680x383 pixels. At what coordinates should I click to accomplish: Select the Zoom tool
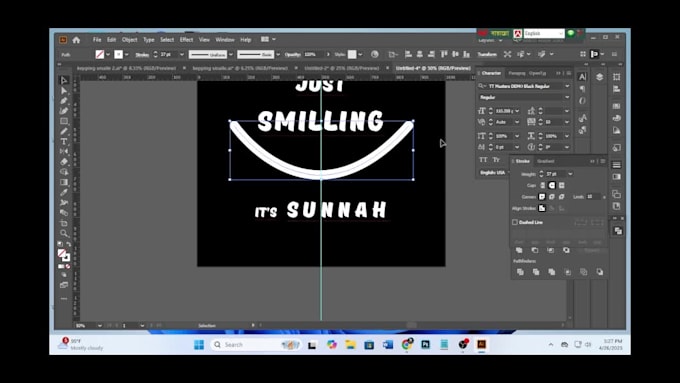click(x=64, y=233)
